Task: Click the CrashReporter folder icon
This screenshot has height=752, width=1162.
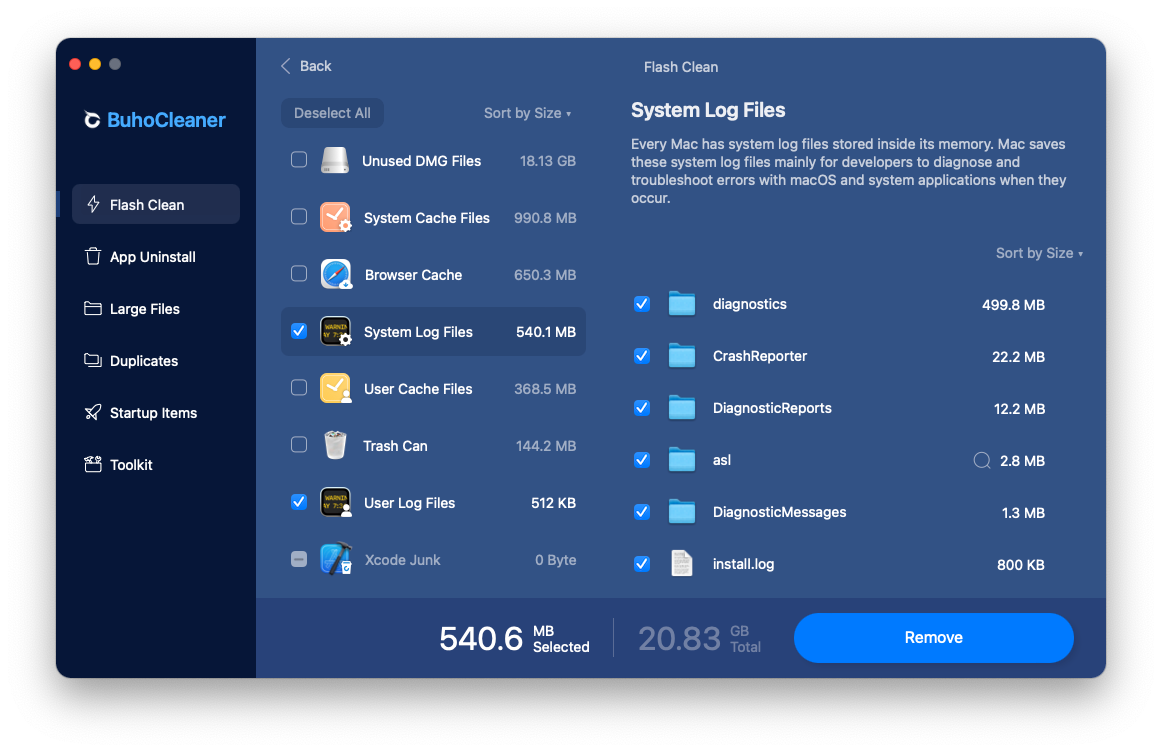Action: pos(682,356)
